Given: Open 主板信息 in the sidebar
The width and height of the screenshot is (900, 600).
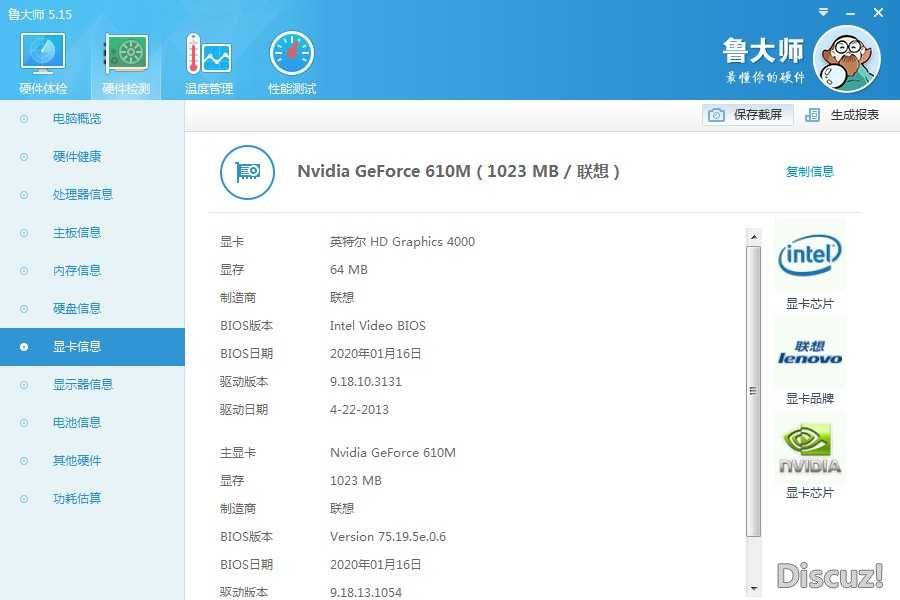Looking at the screenshot, I should [x=92, y=233].
